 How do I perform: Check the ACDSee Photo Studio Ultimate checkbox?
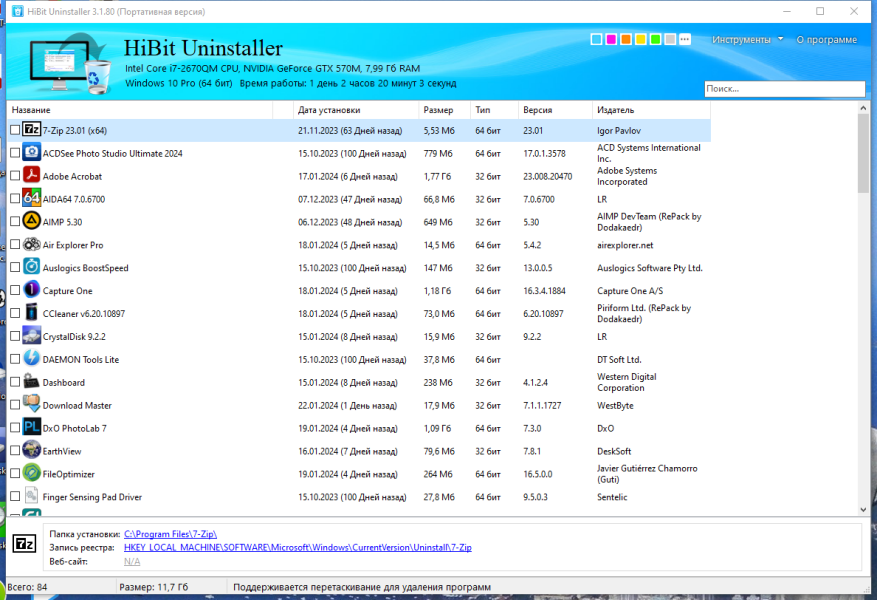coord(15,153)
